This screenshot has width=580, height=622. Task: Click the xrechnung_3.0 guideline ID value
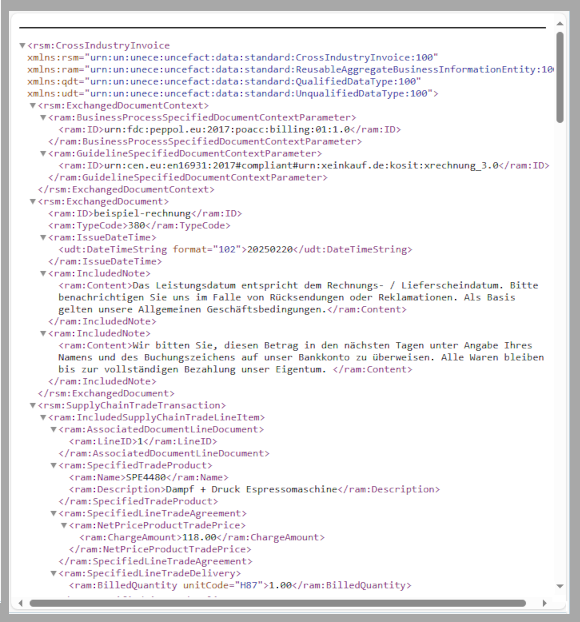point(301,165)
